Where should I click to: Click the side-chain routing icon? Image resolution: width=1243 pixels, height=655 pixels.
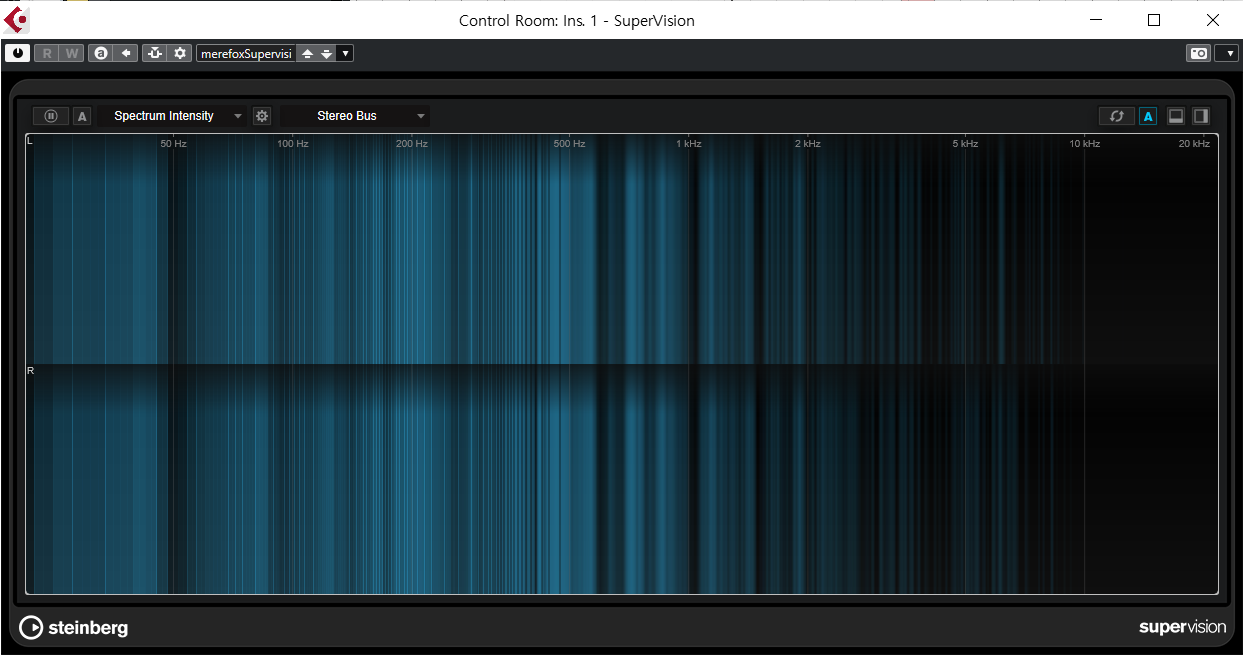coord(154,53)
